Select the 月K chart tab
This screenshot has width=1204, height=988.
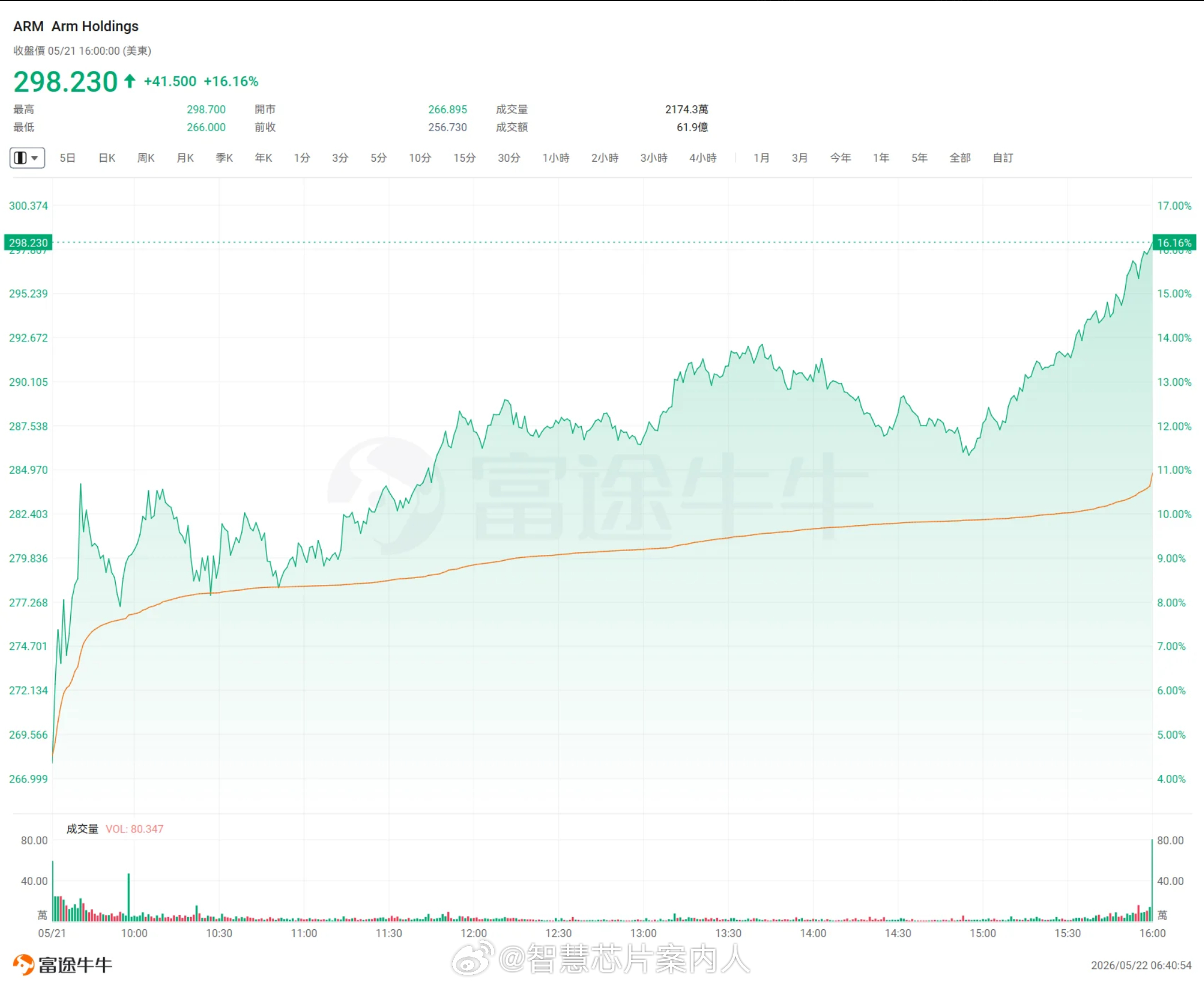185,158
